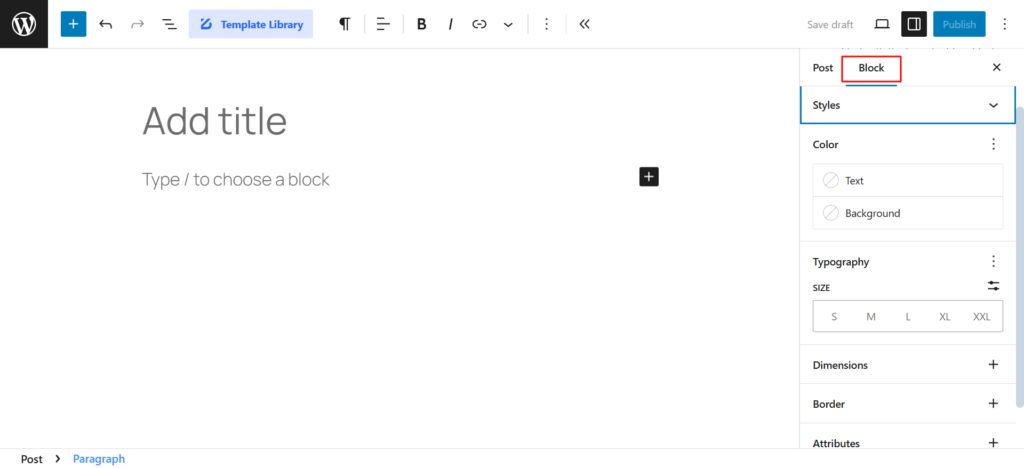Open Typography panel options menu
The image size is (1024, 468).
coord(993,262)
